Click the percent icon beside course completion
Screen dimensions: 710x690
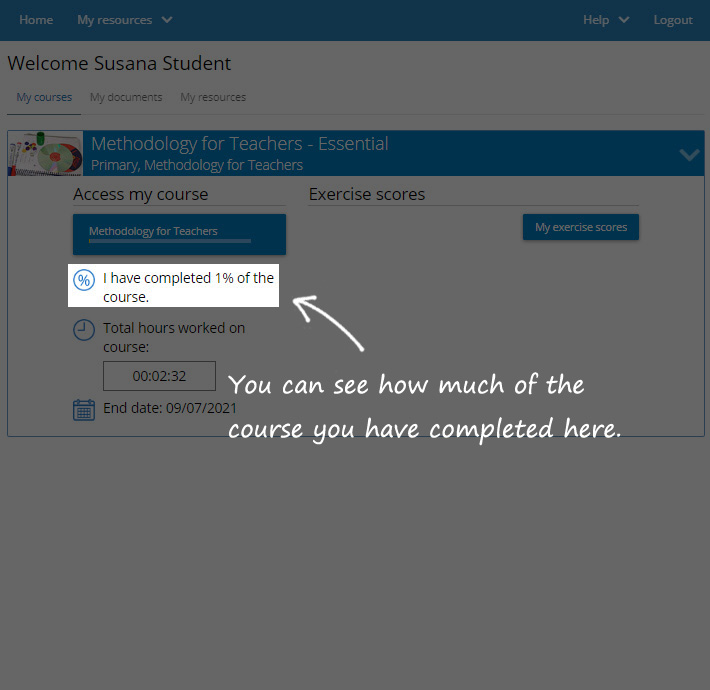click(x=85, y=280)
